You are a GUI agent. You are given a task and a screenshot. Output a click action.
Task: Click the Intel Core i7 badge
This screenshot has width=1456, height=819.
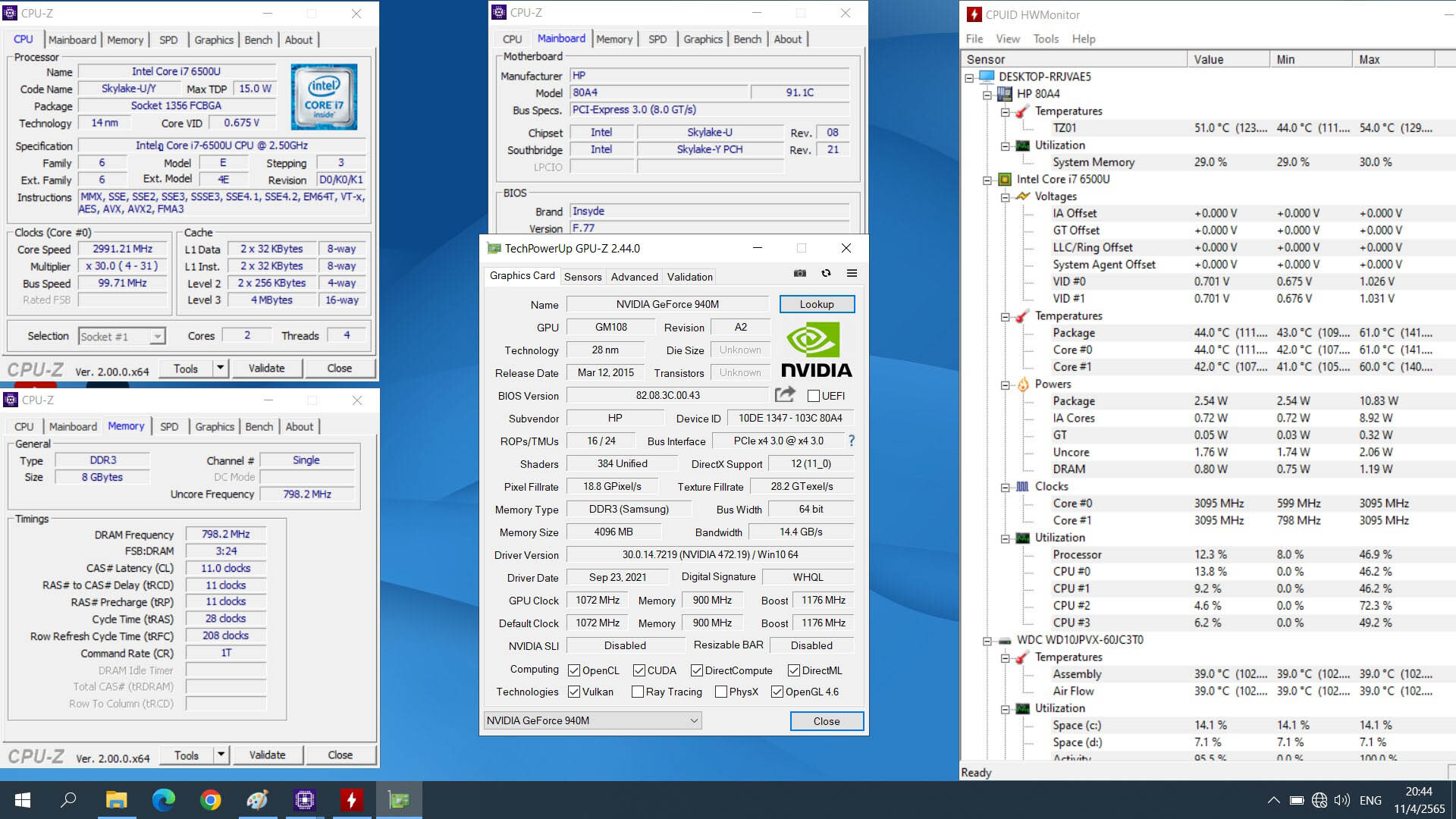coord(324,97)
